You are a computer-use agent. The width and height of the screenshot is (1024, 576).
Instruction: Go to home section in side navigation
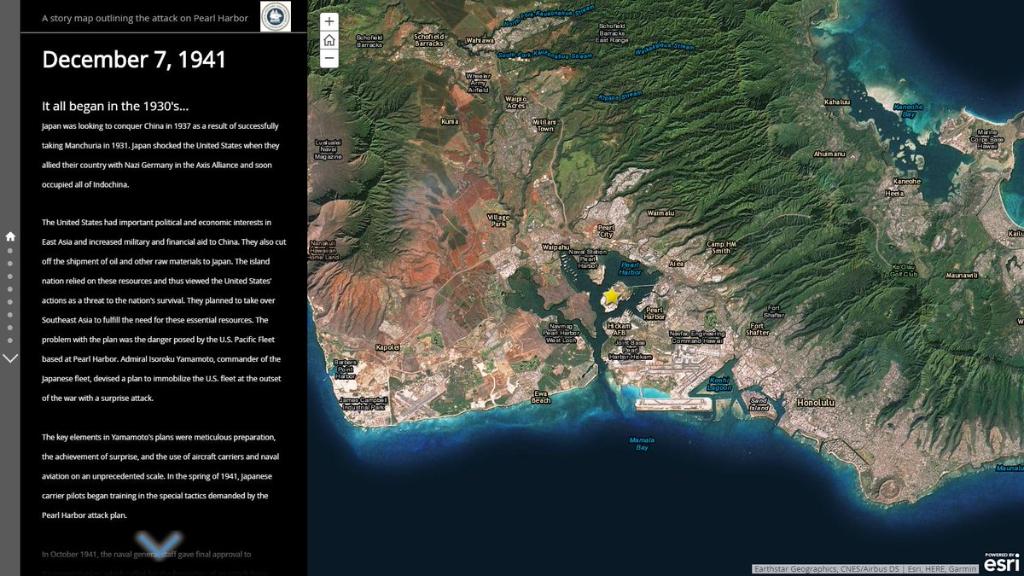[10, 236]
